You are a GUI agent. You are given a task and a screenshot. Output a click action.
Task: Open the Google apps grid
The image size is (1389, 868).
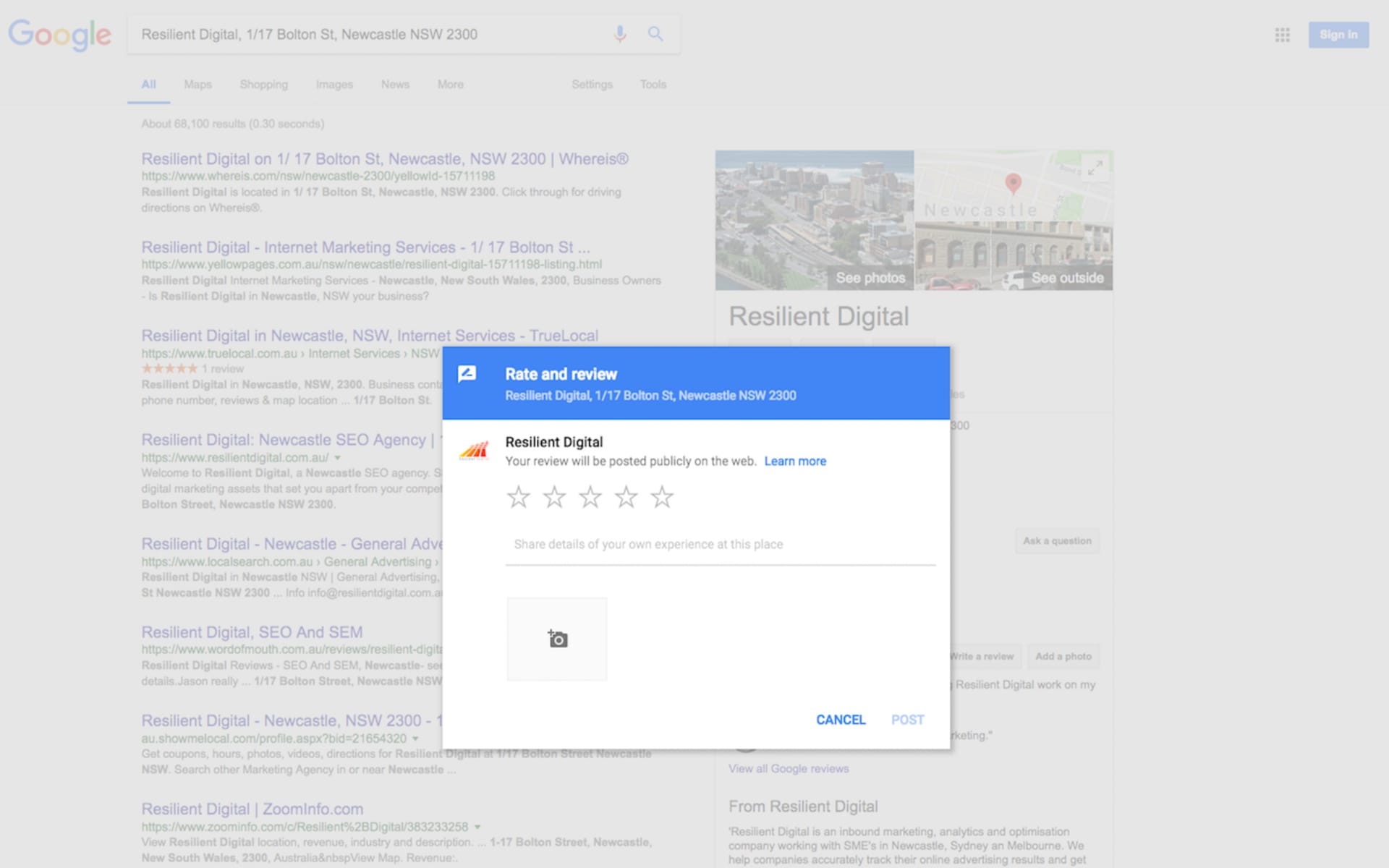(1283, 35)
